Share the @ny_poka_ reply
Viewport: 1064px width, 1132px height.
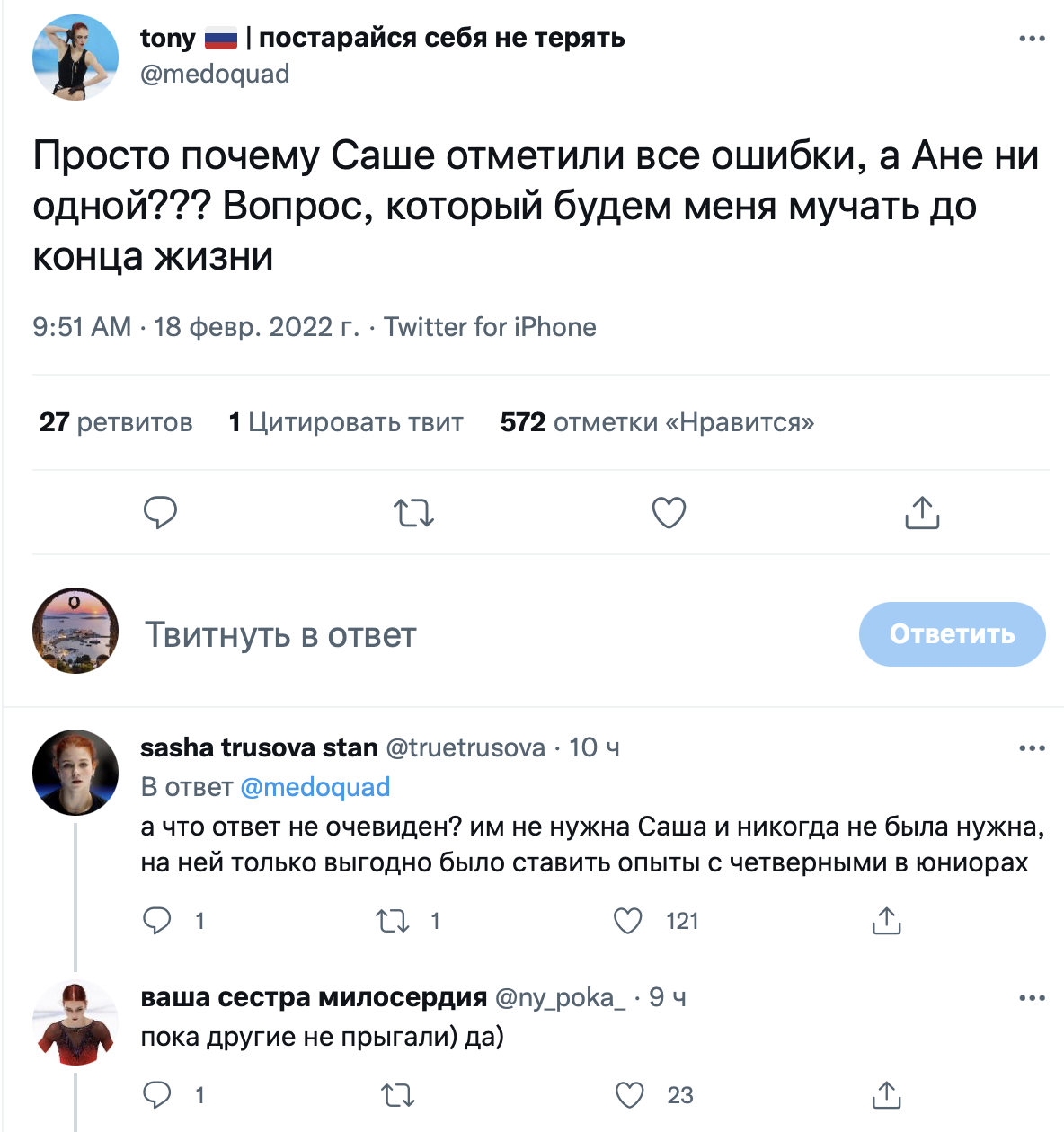click(x=886, y=1095)
